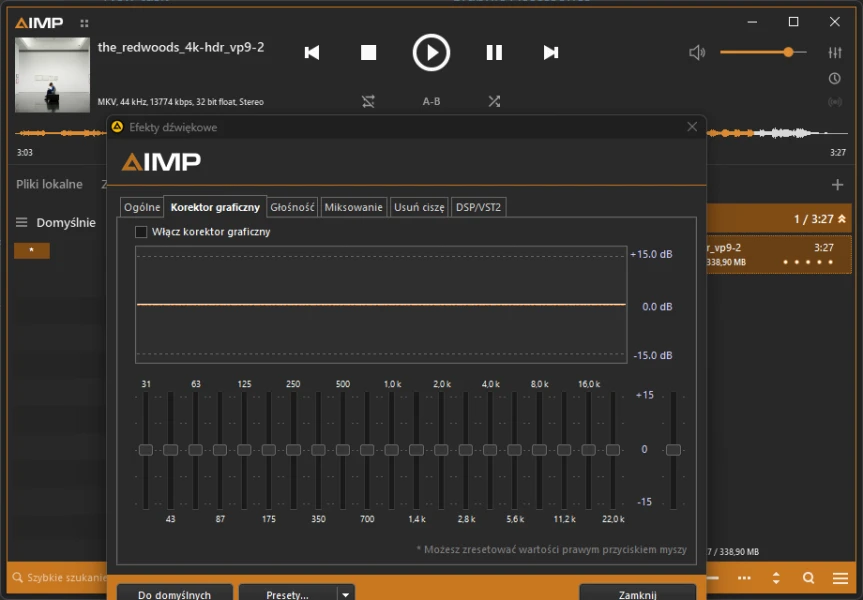Click the A-B repeat section button

tap(431, 101)
